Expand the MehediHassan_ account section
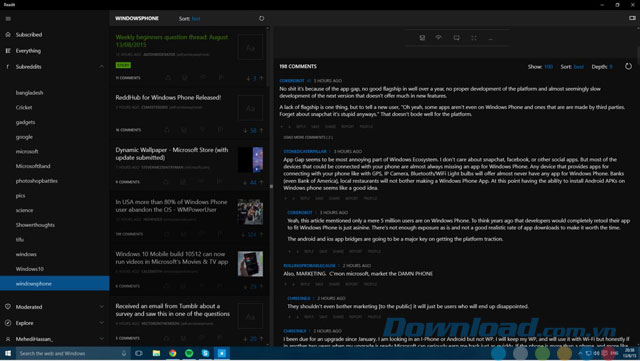The width and height of the screenshot is (640, 361). [x=101, y=339]
